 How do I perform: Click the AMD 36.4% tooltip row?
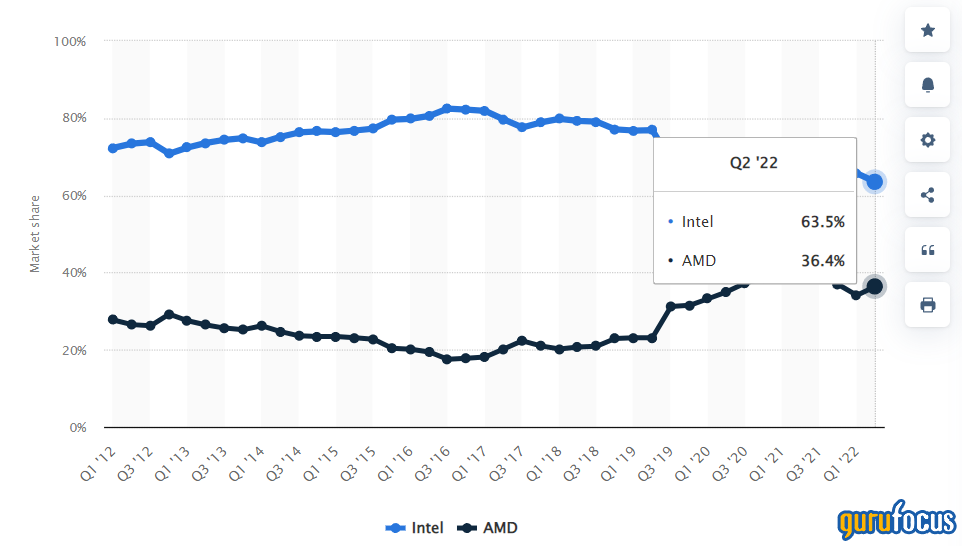pos(754,261)
